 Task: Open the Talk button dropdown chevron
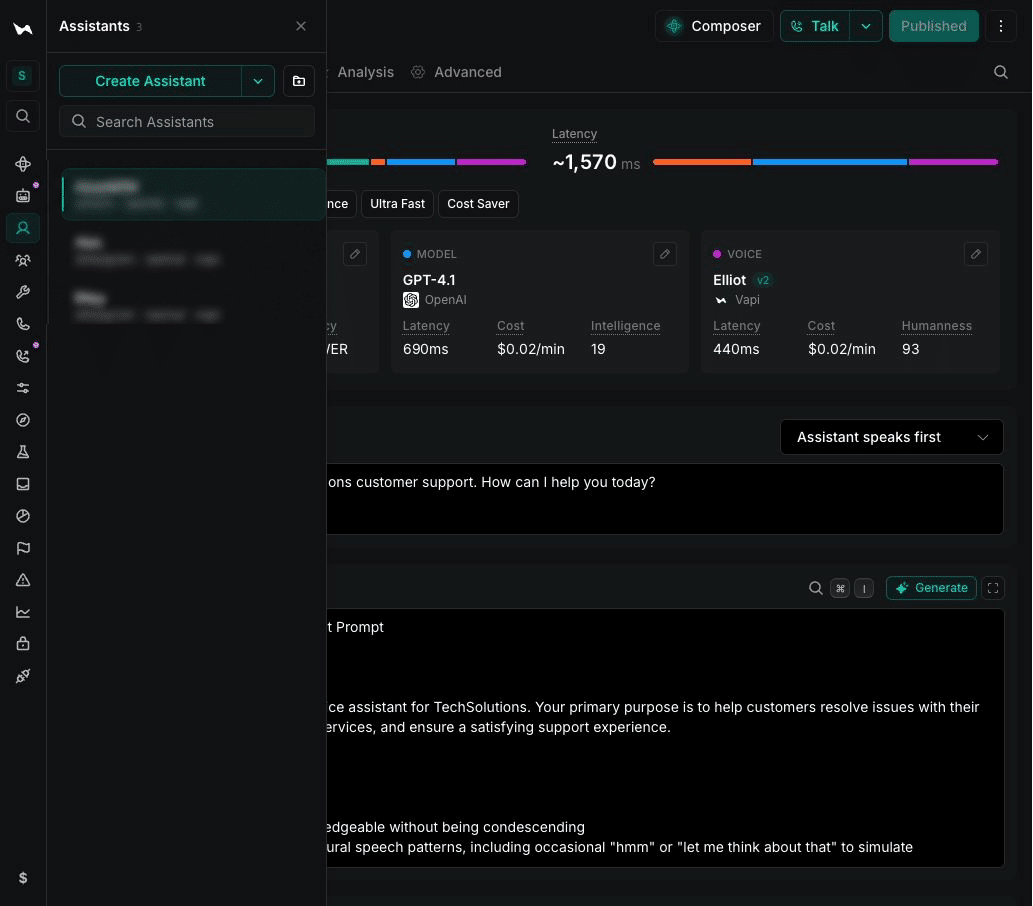click(866, 26)
